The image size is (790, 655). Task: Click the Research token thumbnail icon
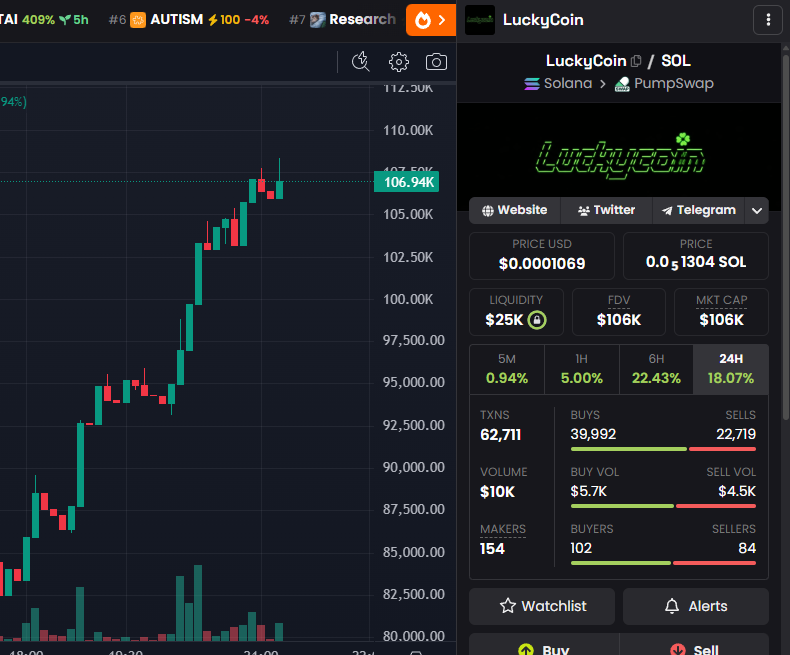(x=317, y=20)
